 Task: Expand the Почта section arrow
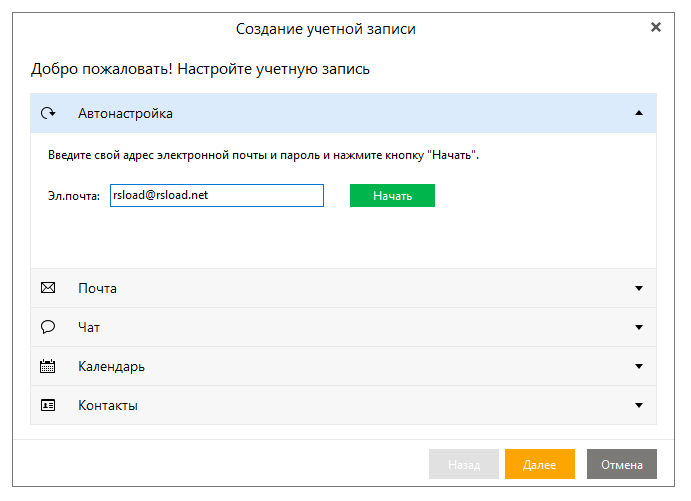point(639,288)
